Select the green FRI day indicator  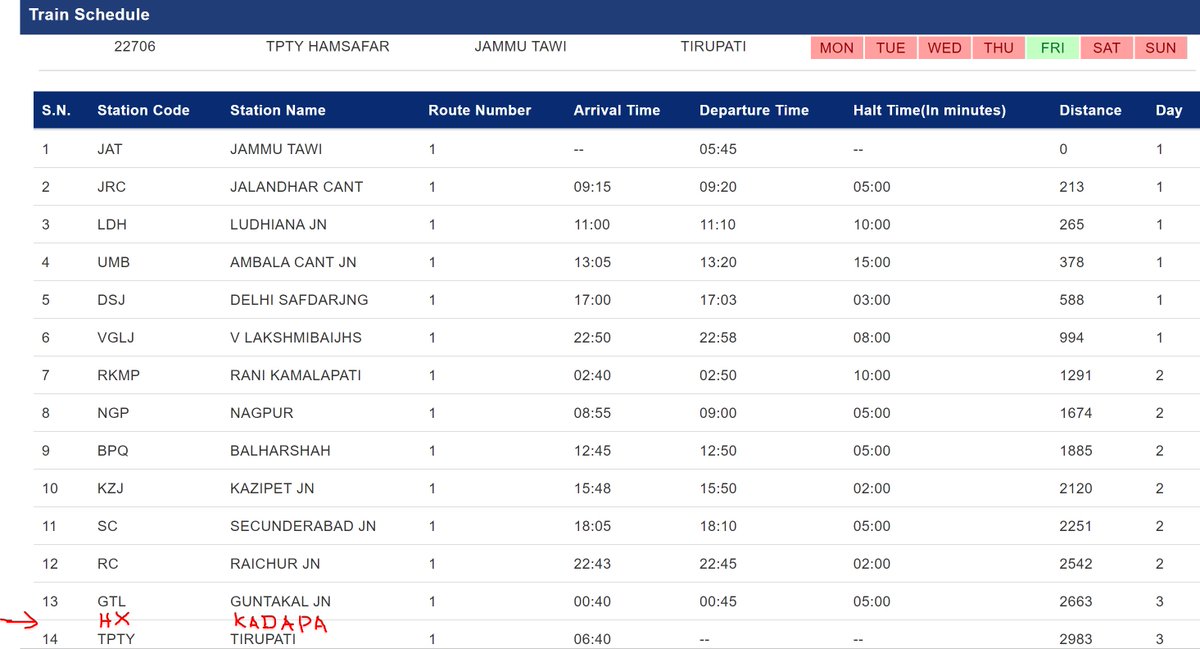(x=1052, y=48)
